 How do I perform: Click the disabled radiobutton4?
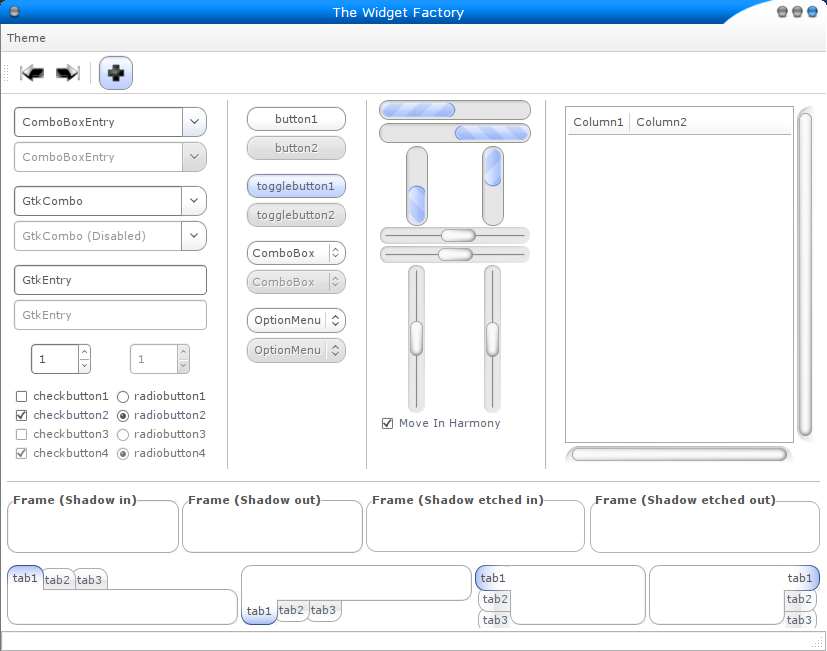[x=122, y=454]
